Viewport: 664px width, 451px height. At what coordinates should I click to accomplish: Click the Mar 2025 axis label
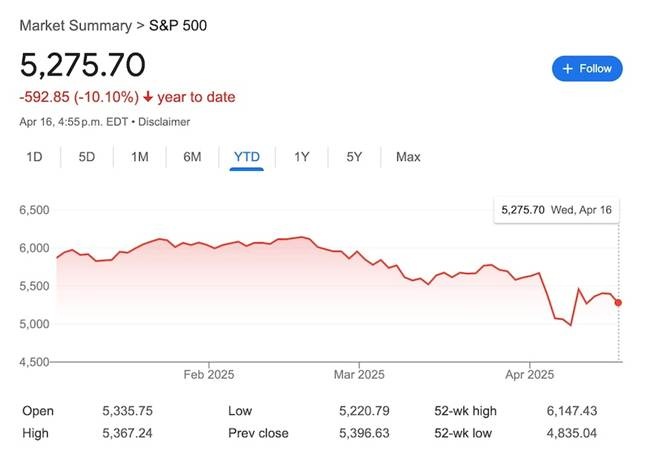click(358, 375)
